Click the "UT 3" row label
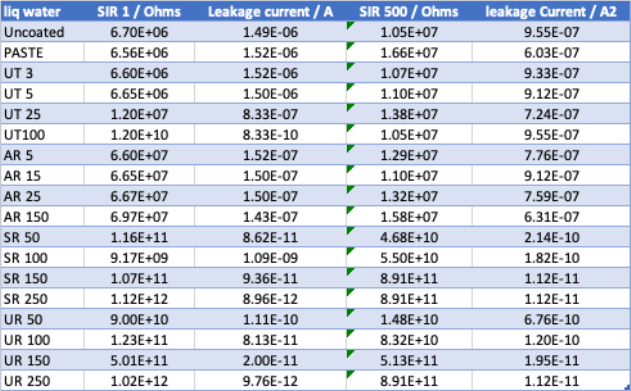This screenshot has height=391, width=631. point(19,73)
